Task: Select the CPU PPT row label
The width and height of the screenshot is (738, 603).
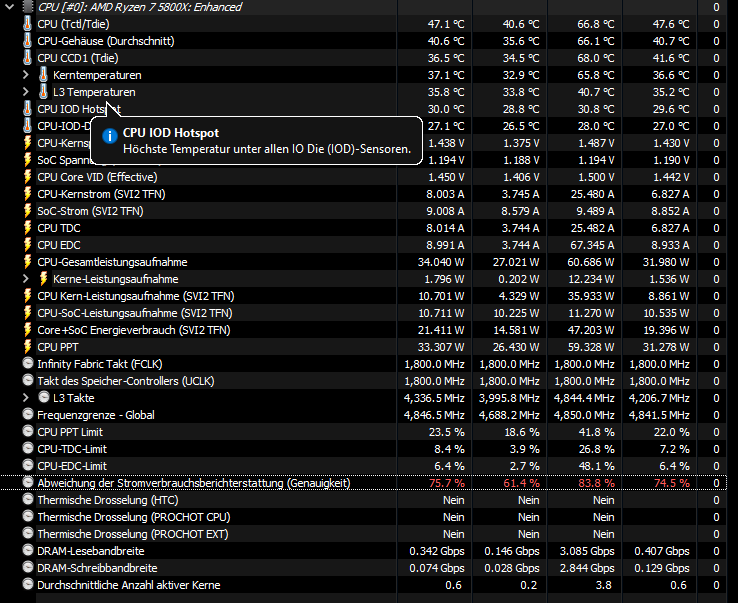Action: coord(58,347)
